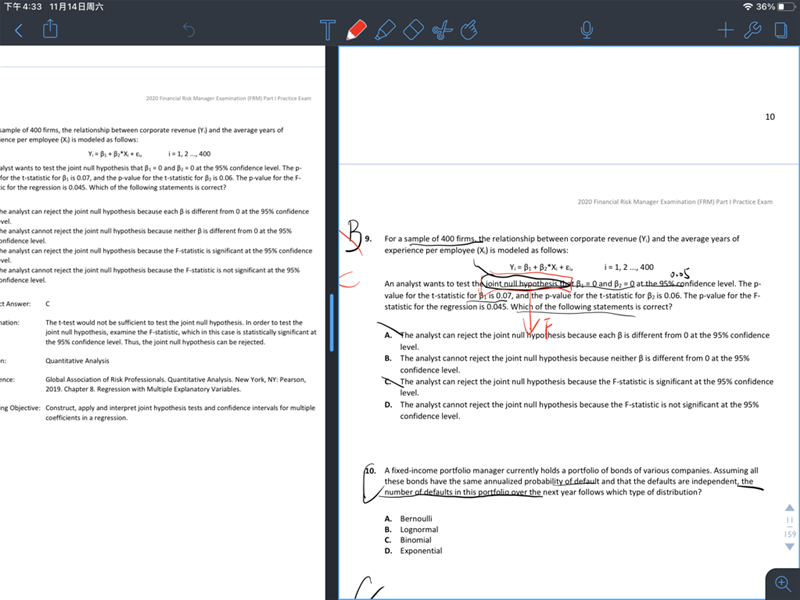This screenshot has width=800, height=600.
Task: Start audio recording with the microphone
Action: [587, 30]
